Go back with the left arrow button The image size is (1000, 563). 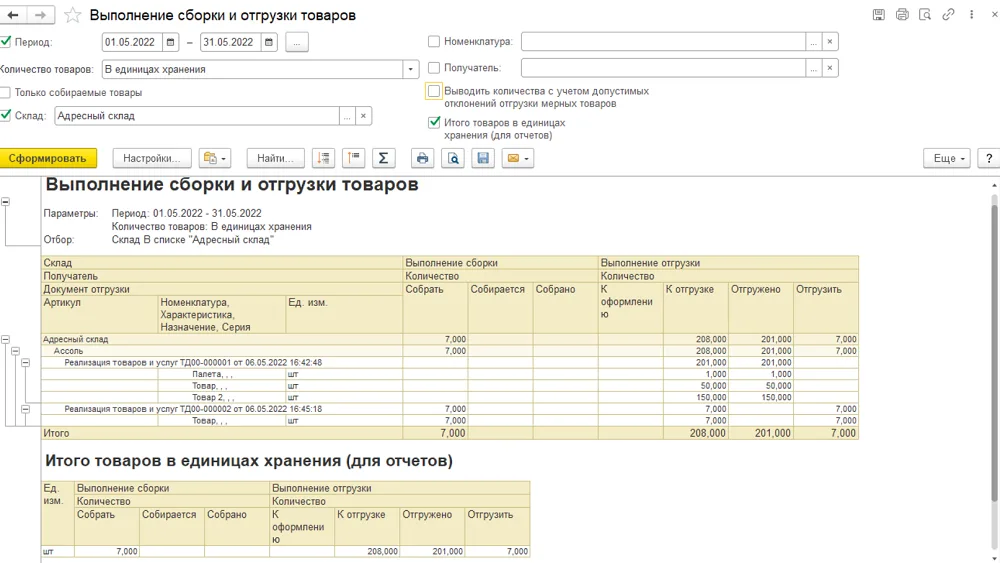(13, 15)
